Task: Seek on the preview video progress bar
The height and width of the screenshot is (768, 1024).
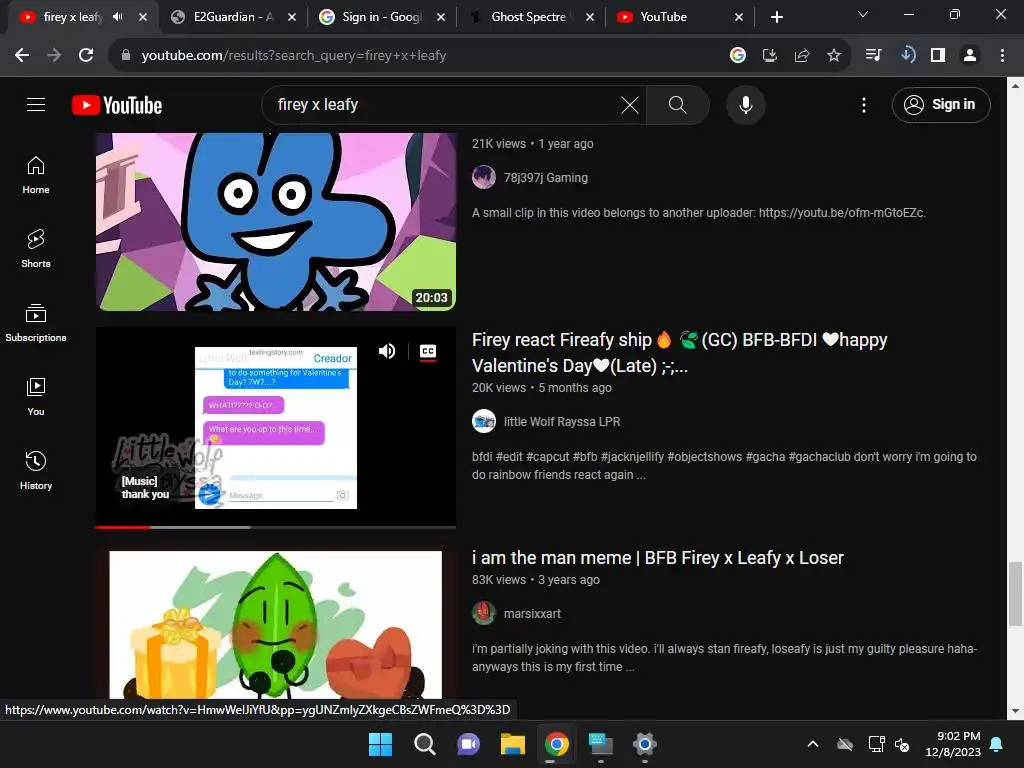Action: tap(276, 527)
